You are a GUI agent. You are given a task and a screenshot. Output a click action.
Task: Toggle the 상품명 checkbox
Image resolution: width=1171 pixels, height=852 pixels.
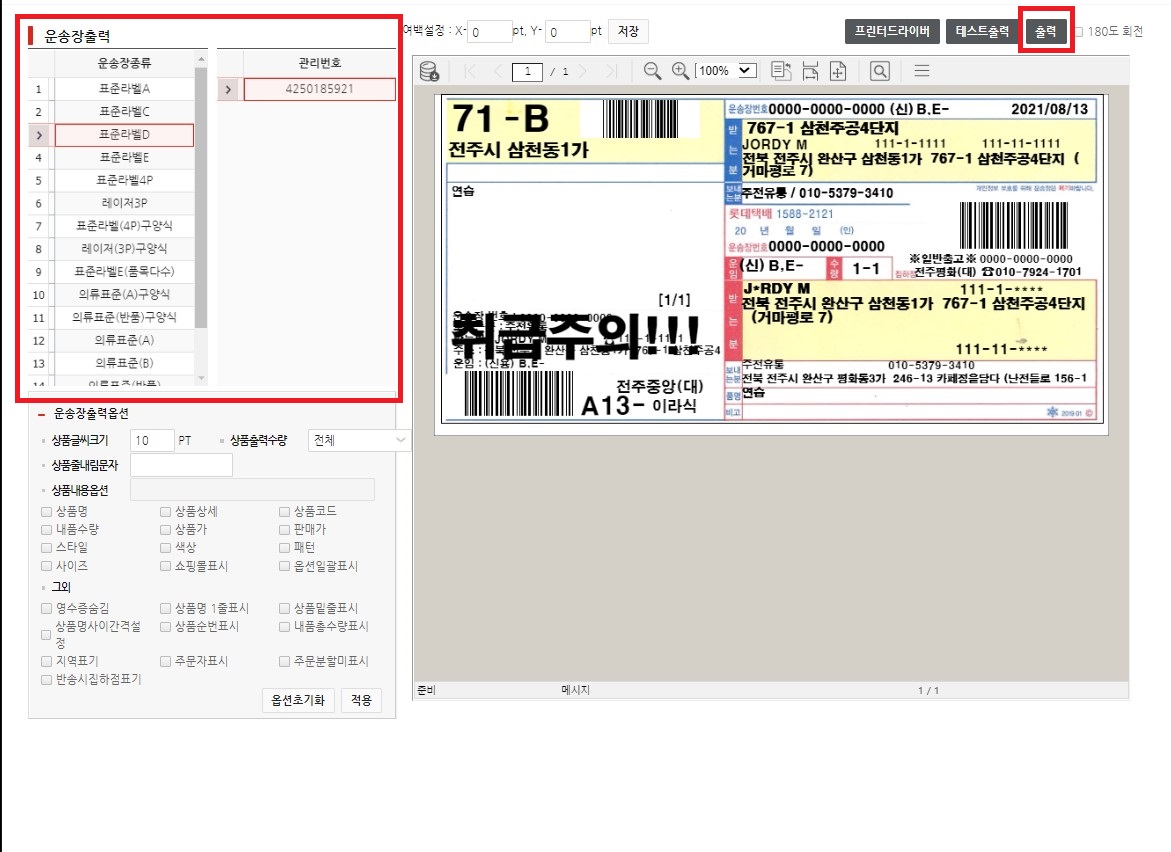(46, 511)
